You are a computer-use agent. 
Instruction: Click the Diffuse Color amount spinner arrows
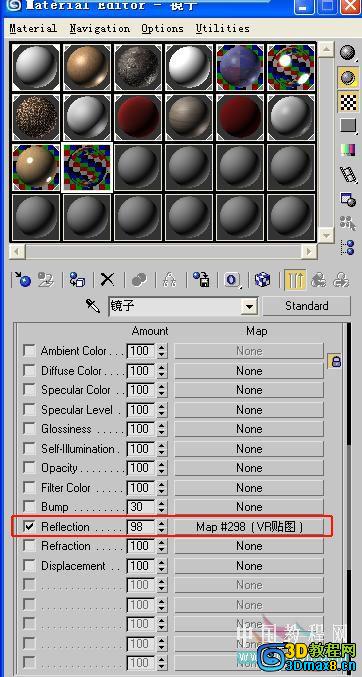point(162,370)
